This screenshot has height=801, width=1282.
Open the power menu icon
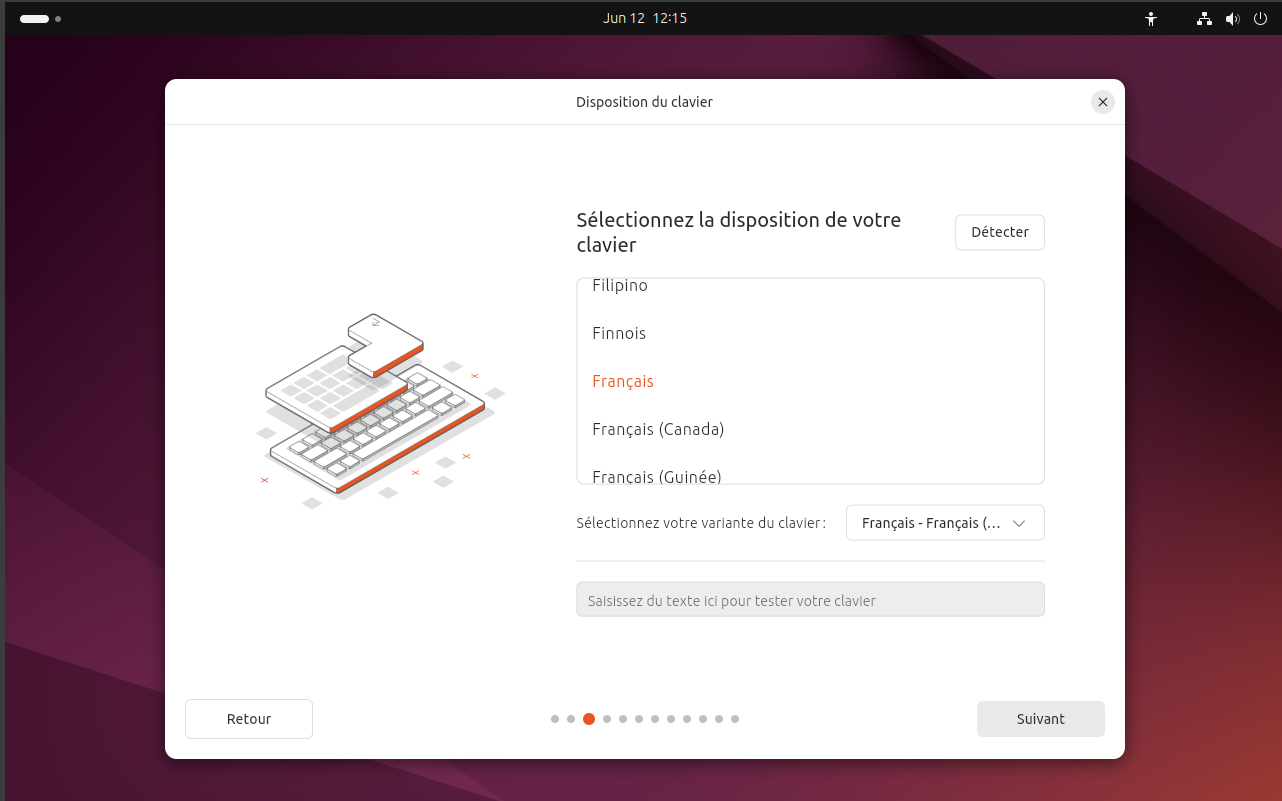point(1260,18)
